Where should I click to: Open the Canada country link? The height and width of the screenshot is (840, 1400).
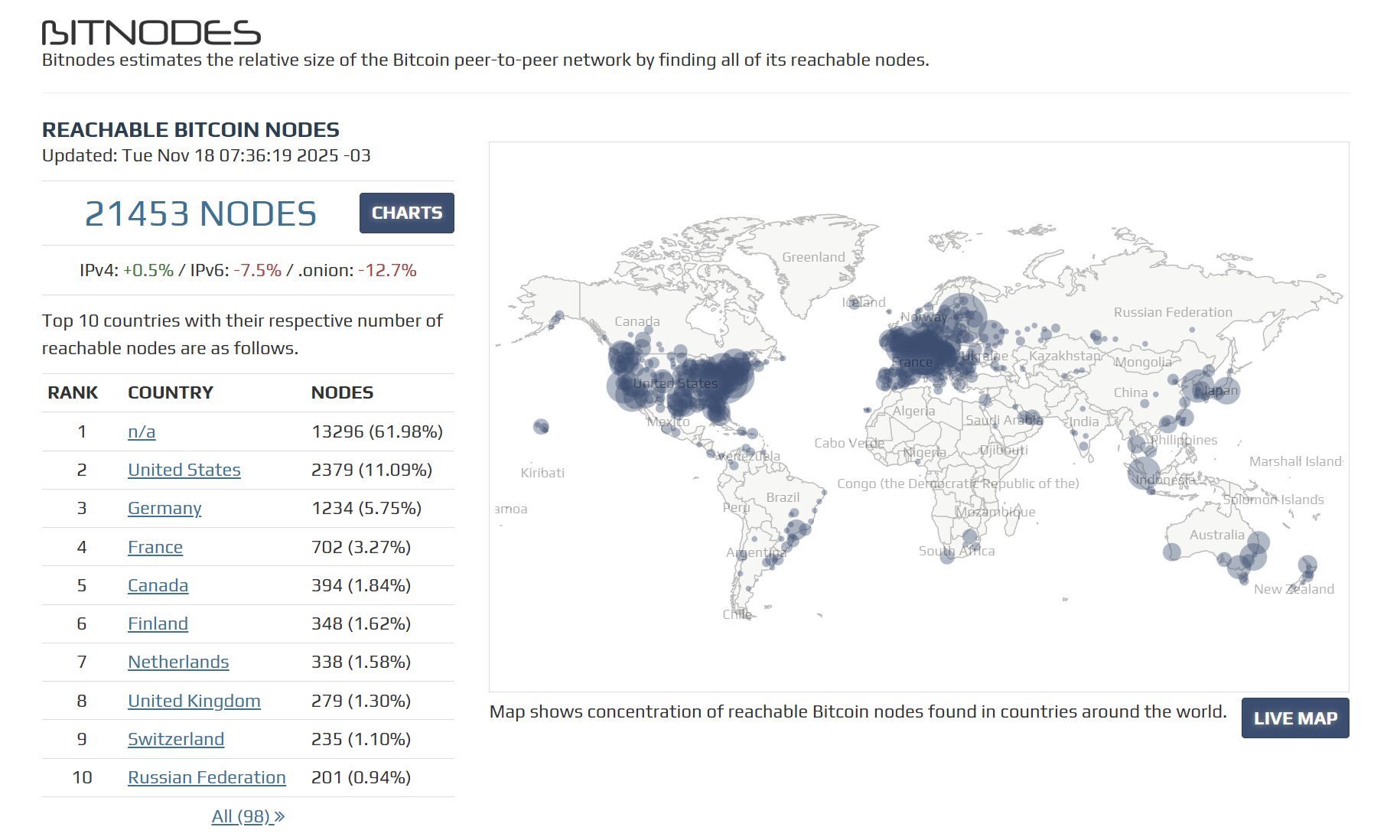[x=158, y=585]
